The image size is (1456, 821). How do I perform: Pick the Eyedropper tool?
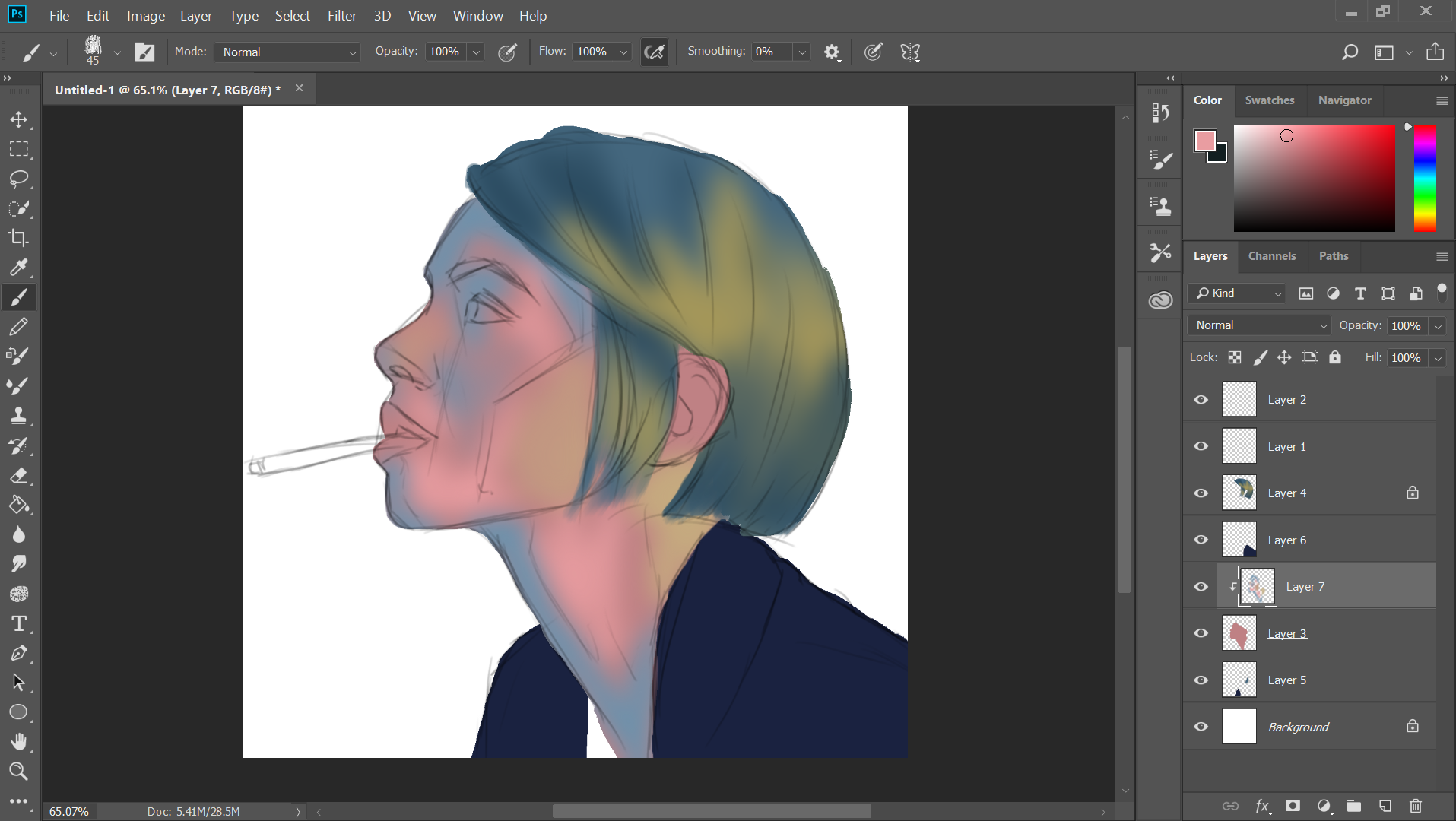(x=18, y=268)
